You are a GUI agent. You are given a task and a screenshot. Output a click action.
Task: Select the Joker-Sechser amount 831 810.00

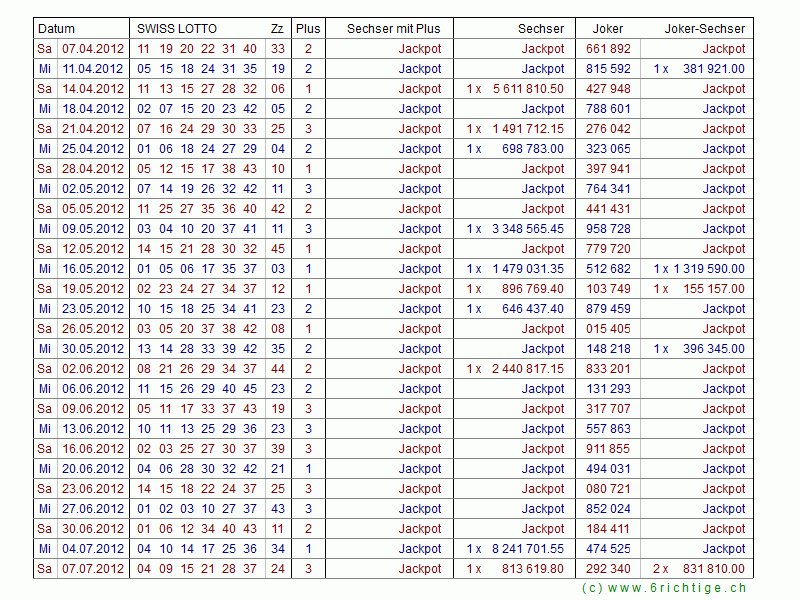pos(713,569)
